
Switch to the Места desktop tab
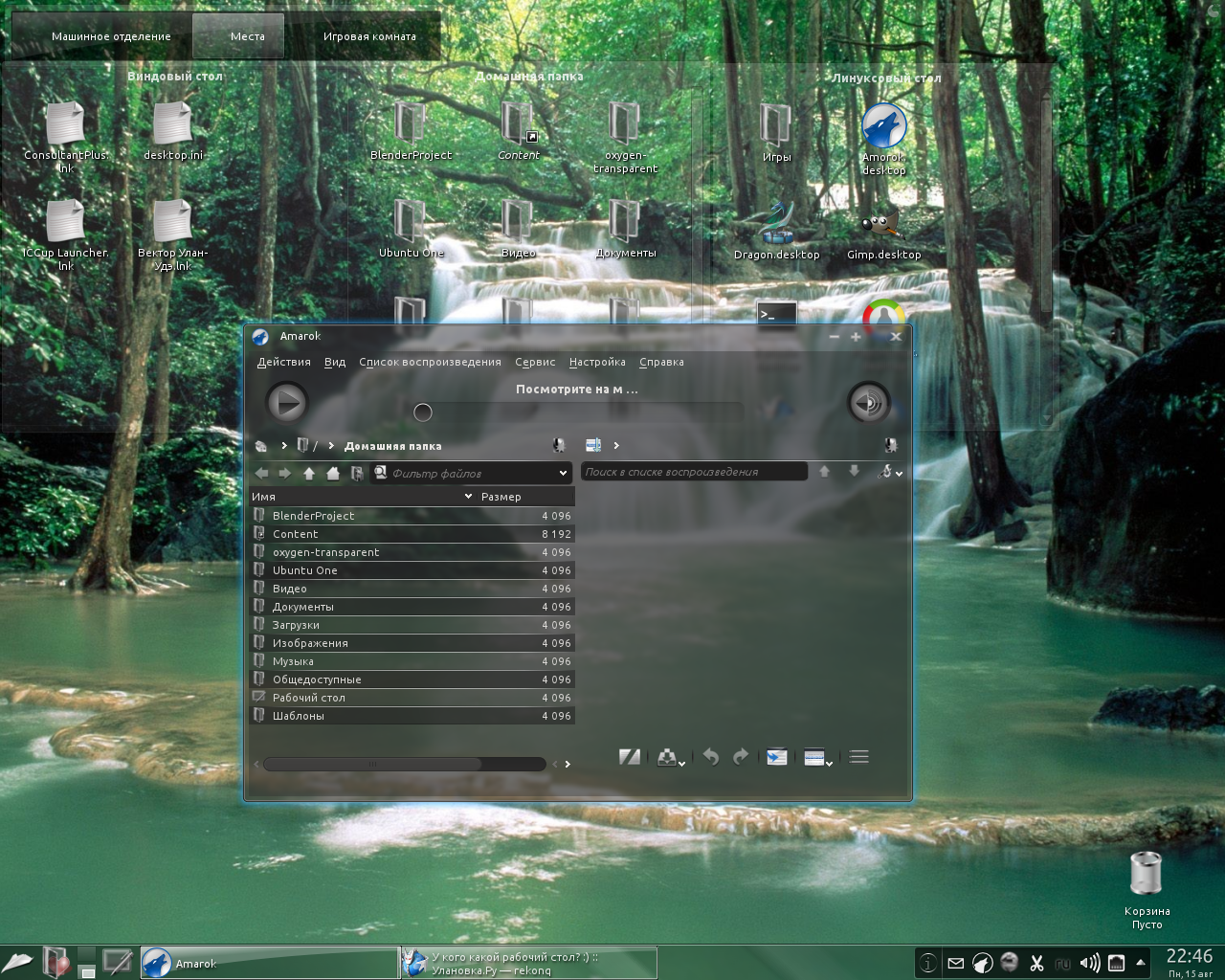tap(237, 35)
